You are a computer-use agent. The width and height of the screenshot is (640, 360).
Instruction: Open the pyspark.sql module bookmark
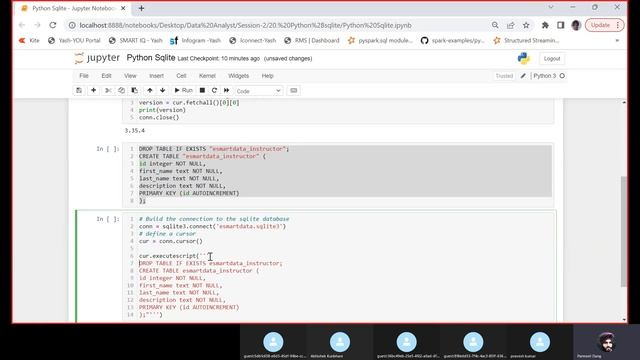tap(380, 40)
